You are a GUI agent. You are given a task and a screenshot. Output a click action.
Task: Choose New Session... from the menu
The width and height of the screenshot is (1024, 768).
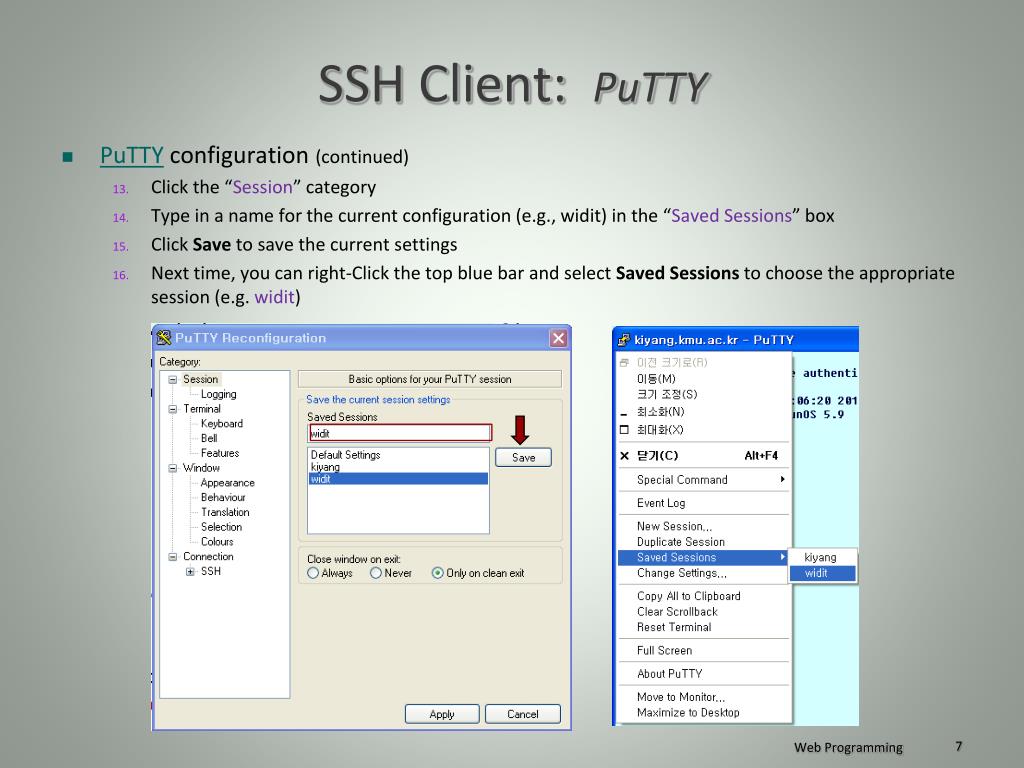click(x=703, y=526)
